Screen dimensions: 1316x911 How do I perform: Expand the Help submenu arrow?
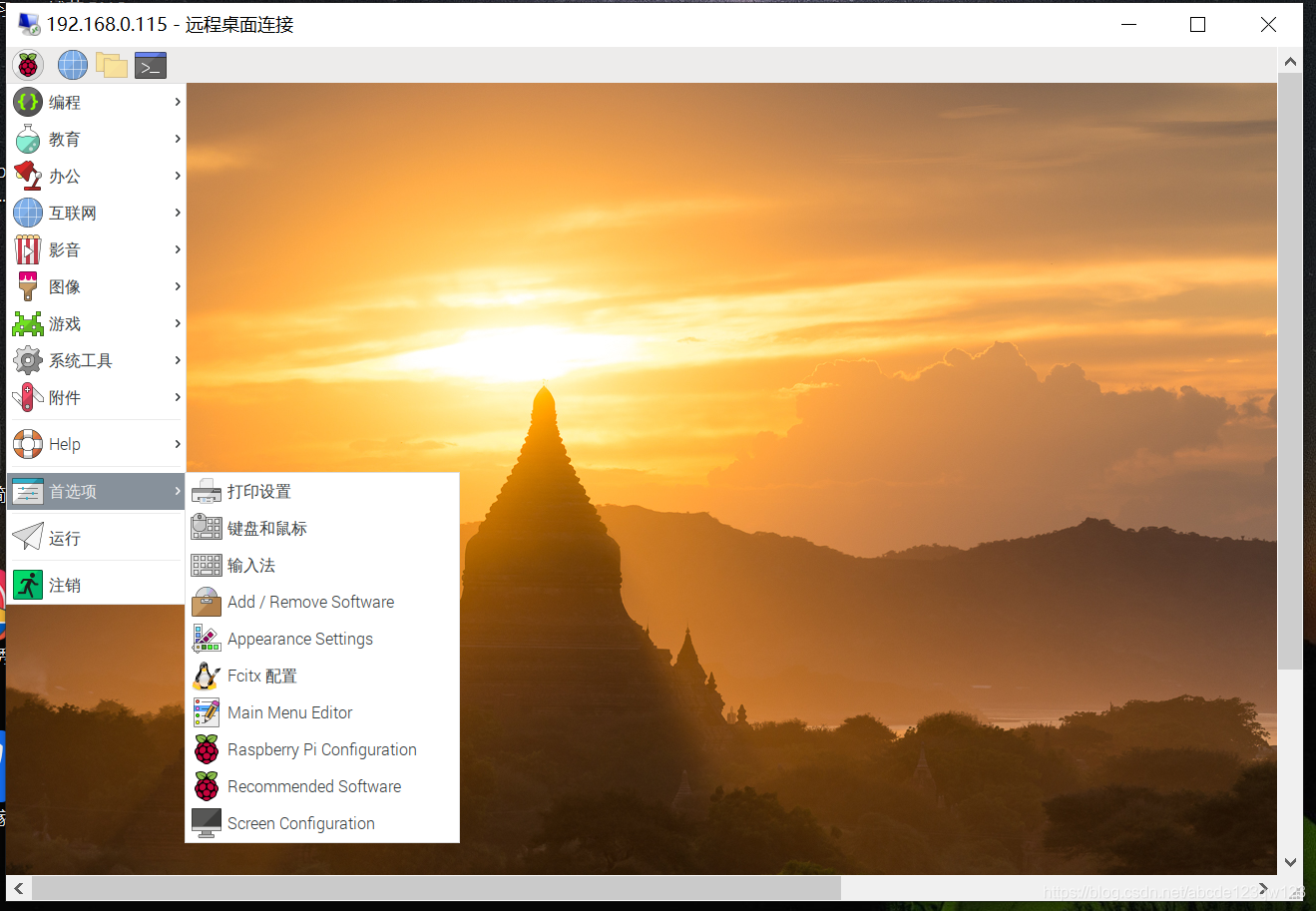[178, 444]
